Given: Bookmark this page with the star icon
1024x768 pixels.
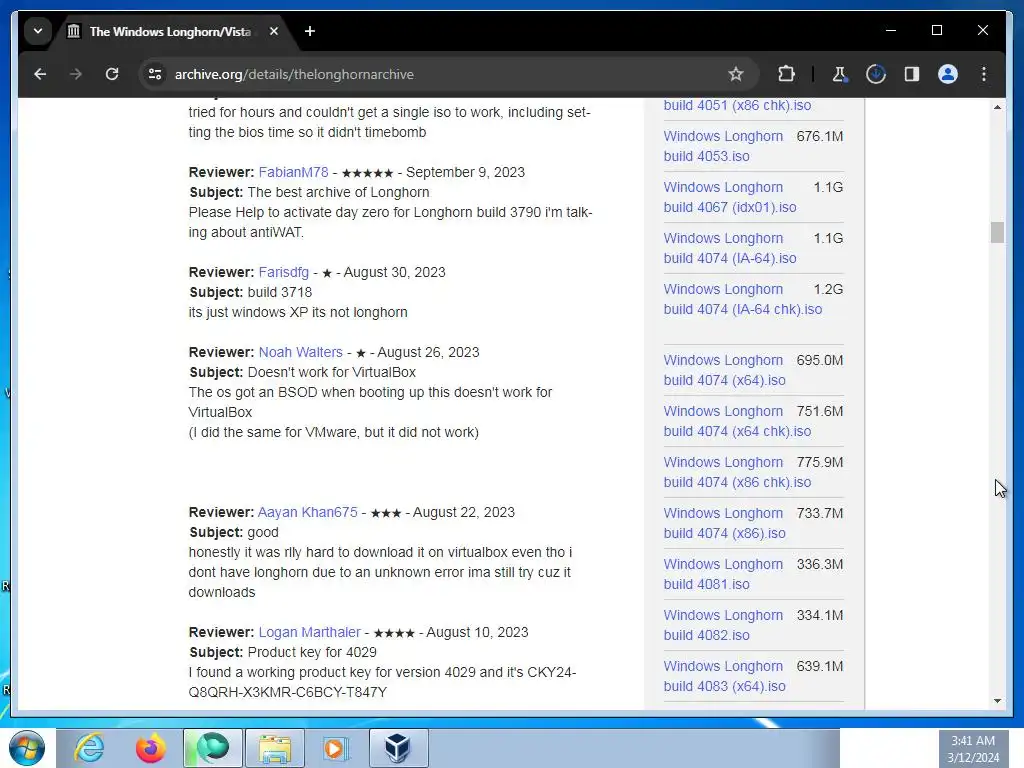Looking at the screenshot, I should (x=736, y=74).
